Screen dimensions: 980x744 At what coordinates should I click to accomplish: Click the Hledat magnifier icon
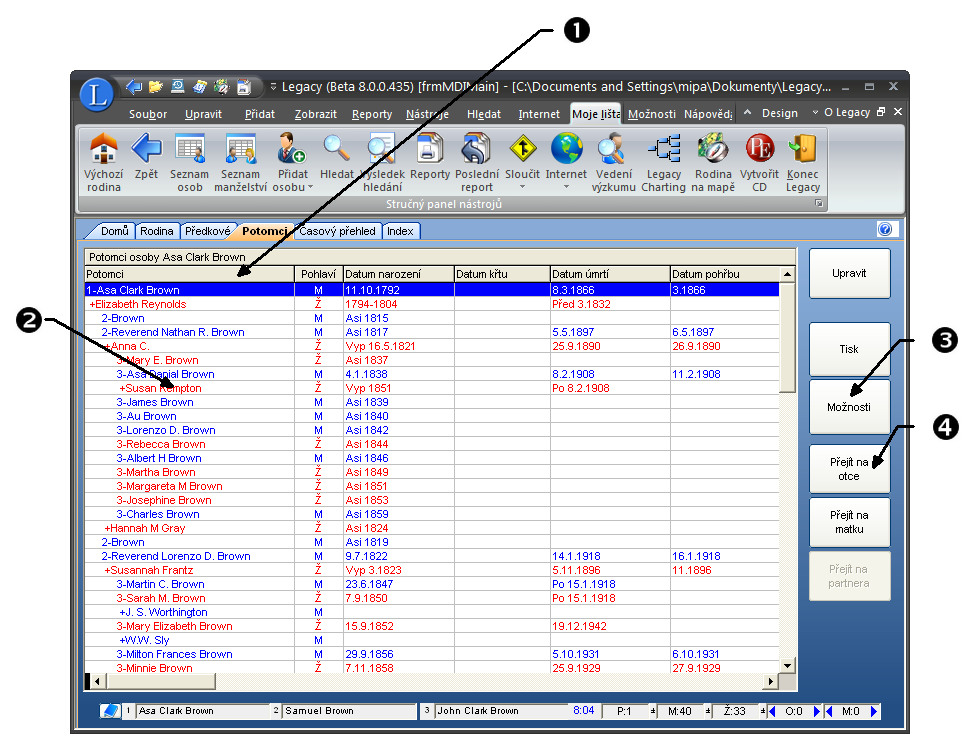(336, 150)
